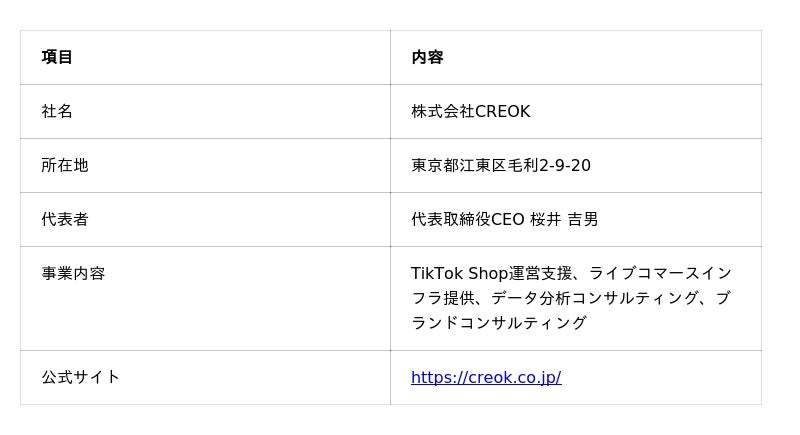800x435 pixels.
Task: Select the 社名 row label
Action: point(57,111)
